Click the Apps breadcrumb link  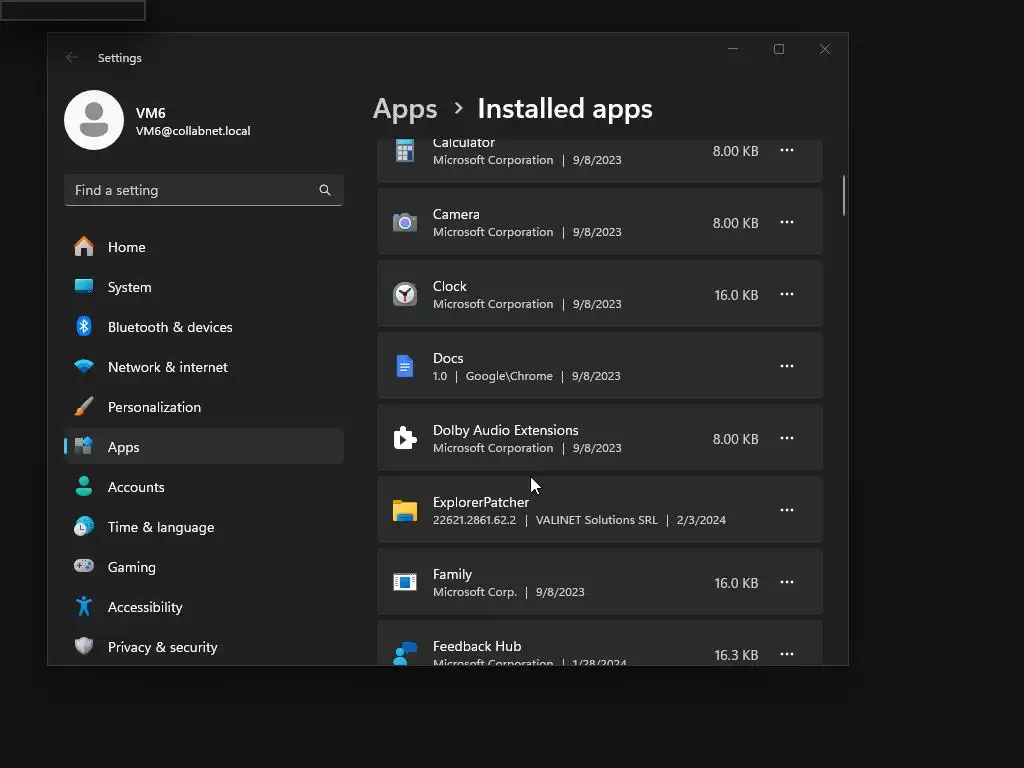click(405, 109)
